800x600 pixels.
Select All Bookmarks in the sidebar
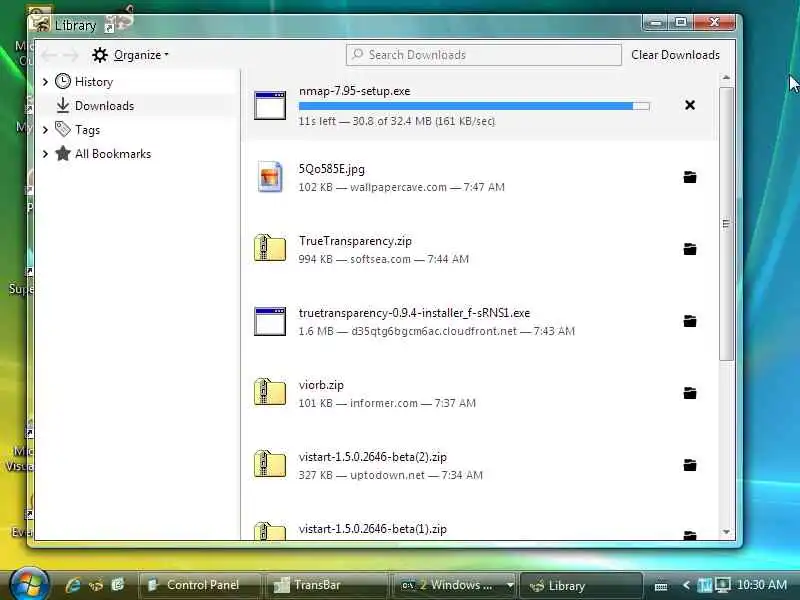tap(113, 154)
